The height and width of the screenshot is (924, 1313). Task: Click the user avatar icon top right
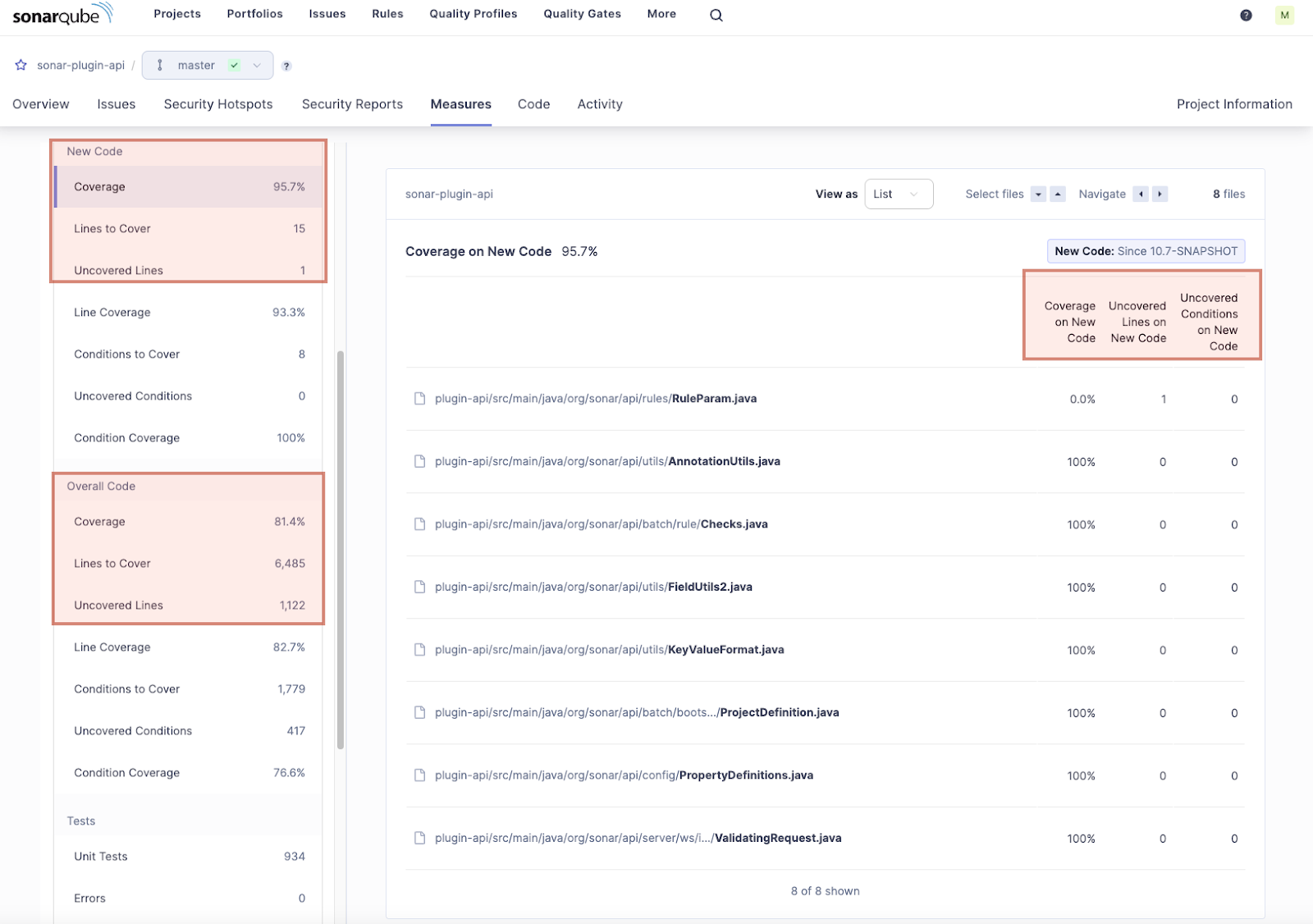click(1284, 15)
